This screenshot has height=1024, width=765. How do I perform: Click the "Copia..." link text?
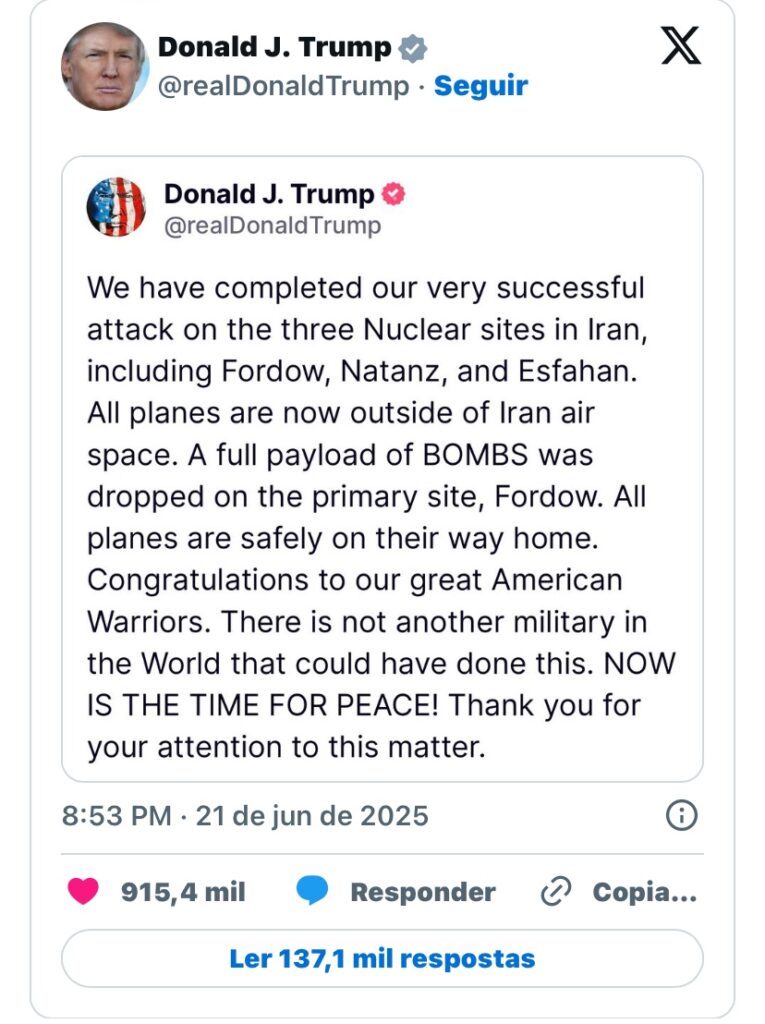point(645,892)
